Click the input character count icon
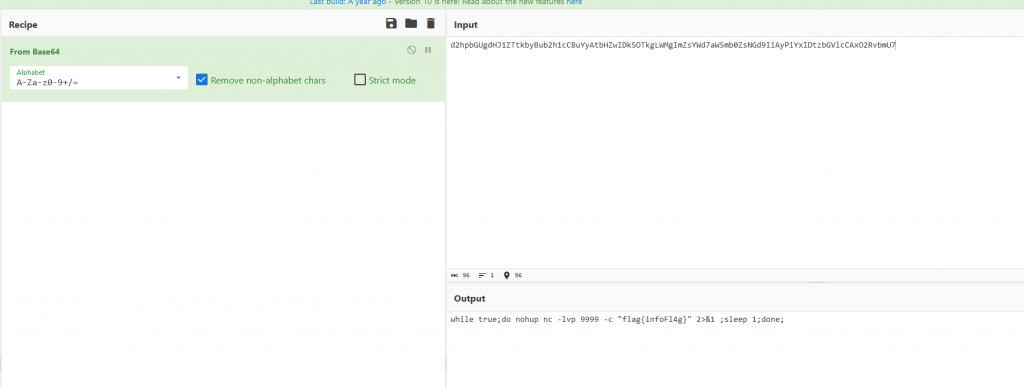1024x388 pixels. click(x=455, y=276)
